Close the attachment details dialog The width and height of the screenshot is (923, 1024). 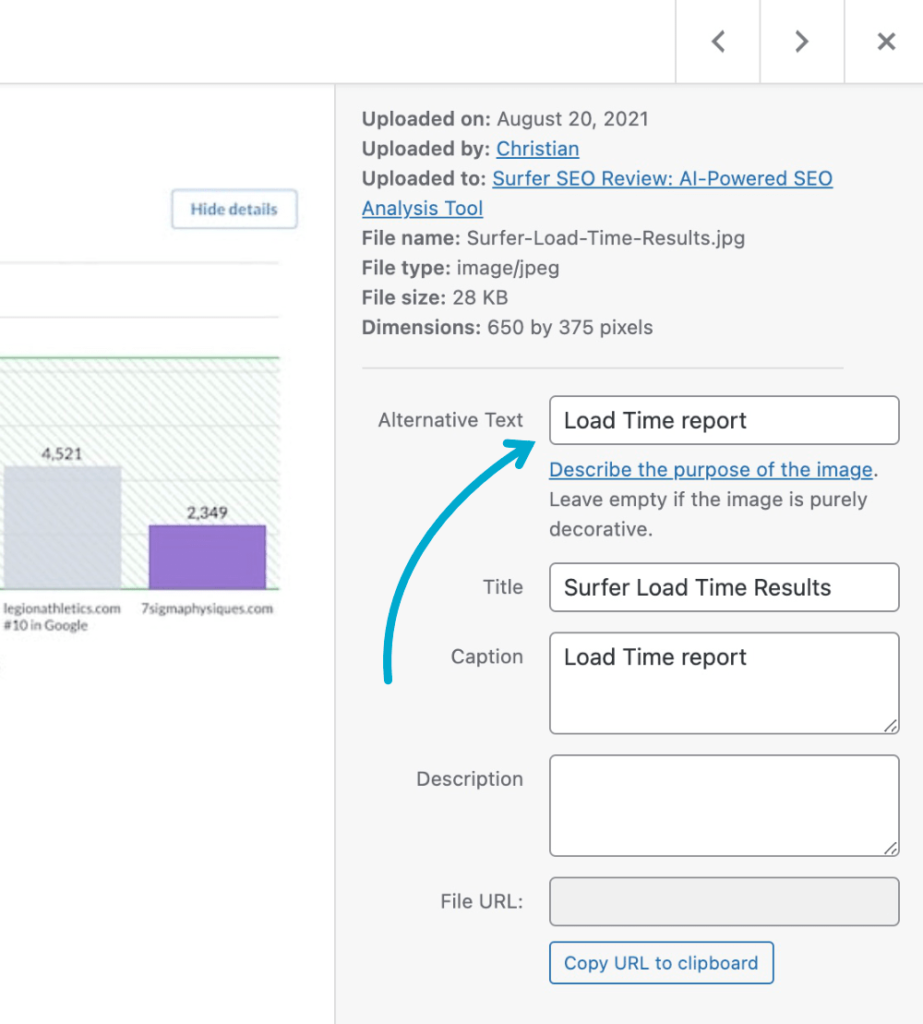coord(885,41)
